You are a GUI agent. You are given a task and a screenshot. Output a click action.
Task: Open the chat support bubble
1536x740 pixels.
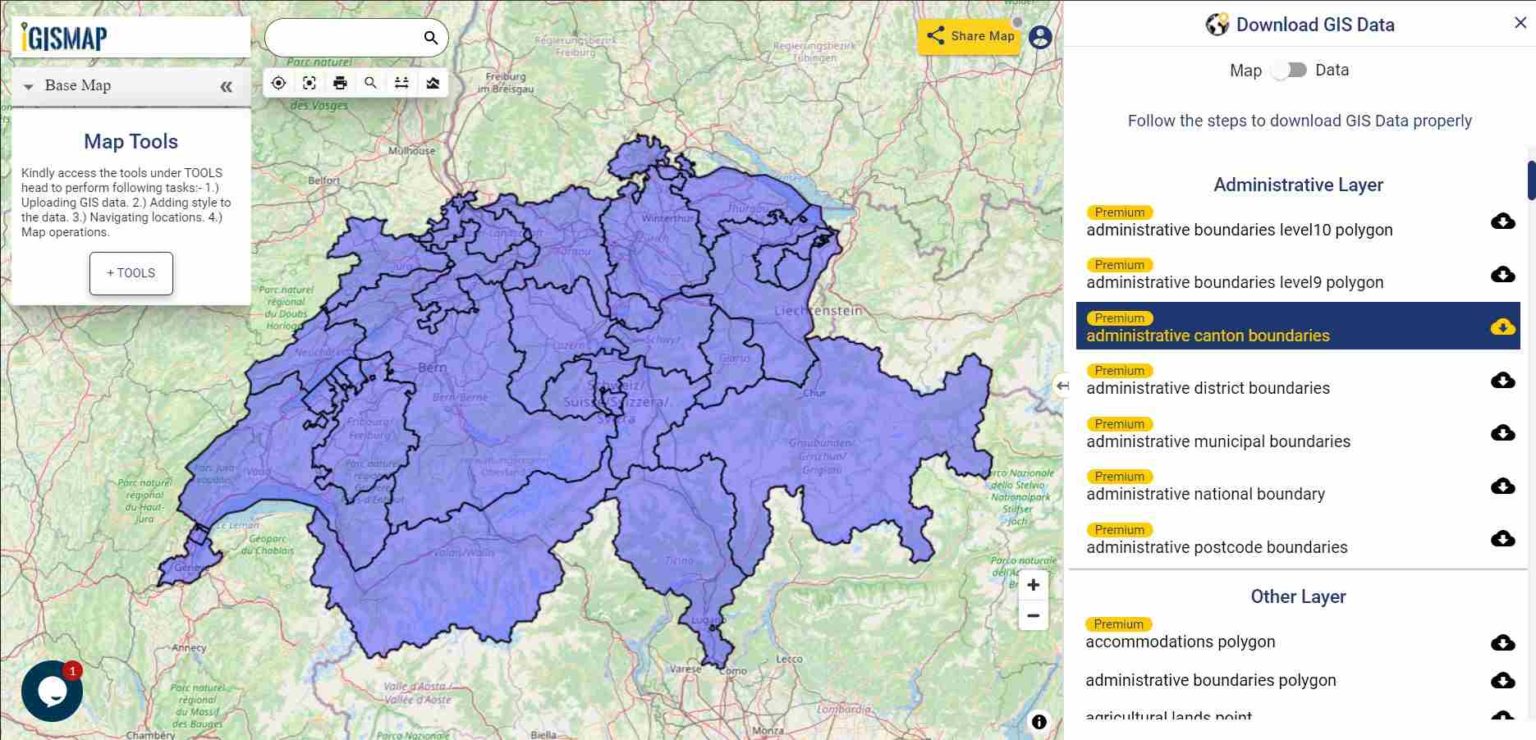click(51, 690)
